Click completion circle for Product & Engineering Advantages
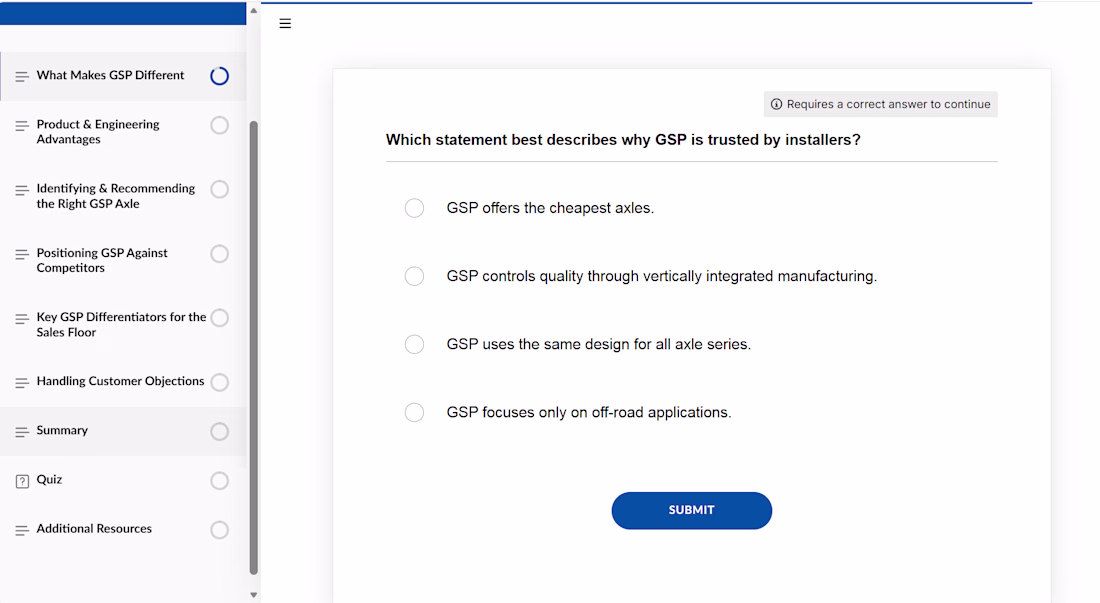 tap(220, 126)
